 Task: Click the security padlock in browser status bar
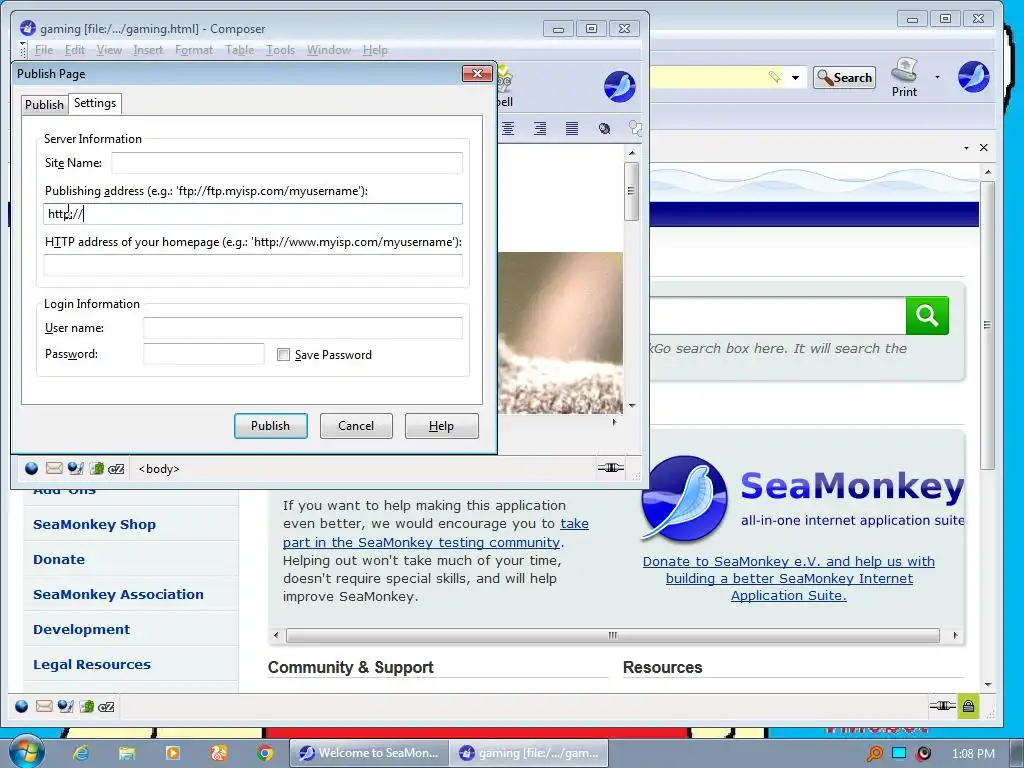click(x=968, y=706)
